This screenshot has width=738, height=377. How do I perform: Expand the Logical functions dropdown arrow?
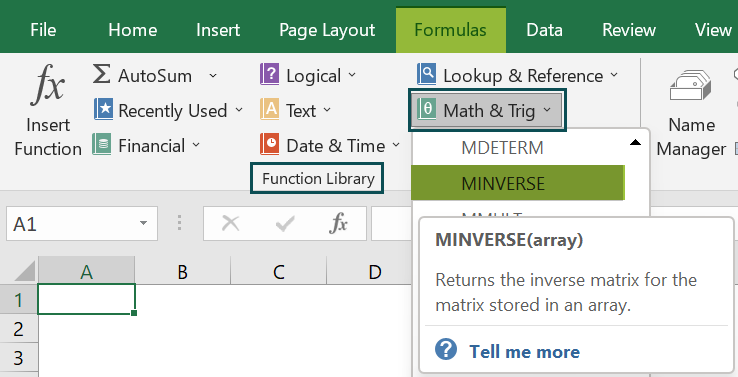click(352, 75)
